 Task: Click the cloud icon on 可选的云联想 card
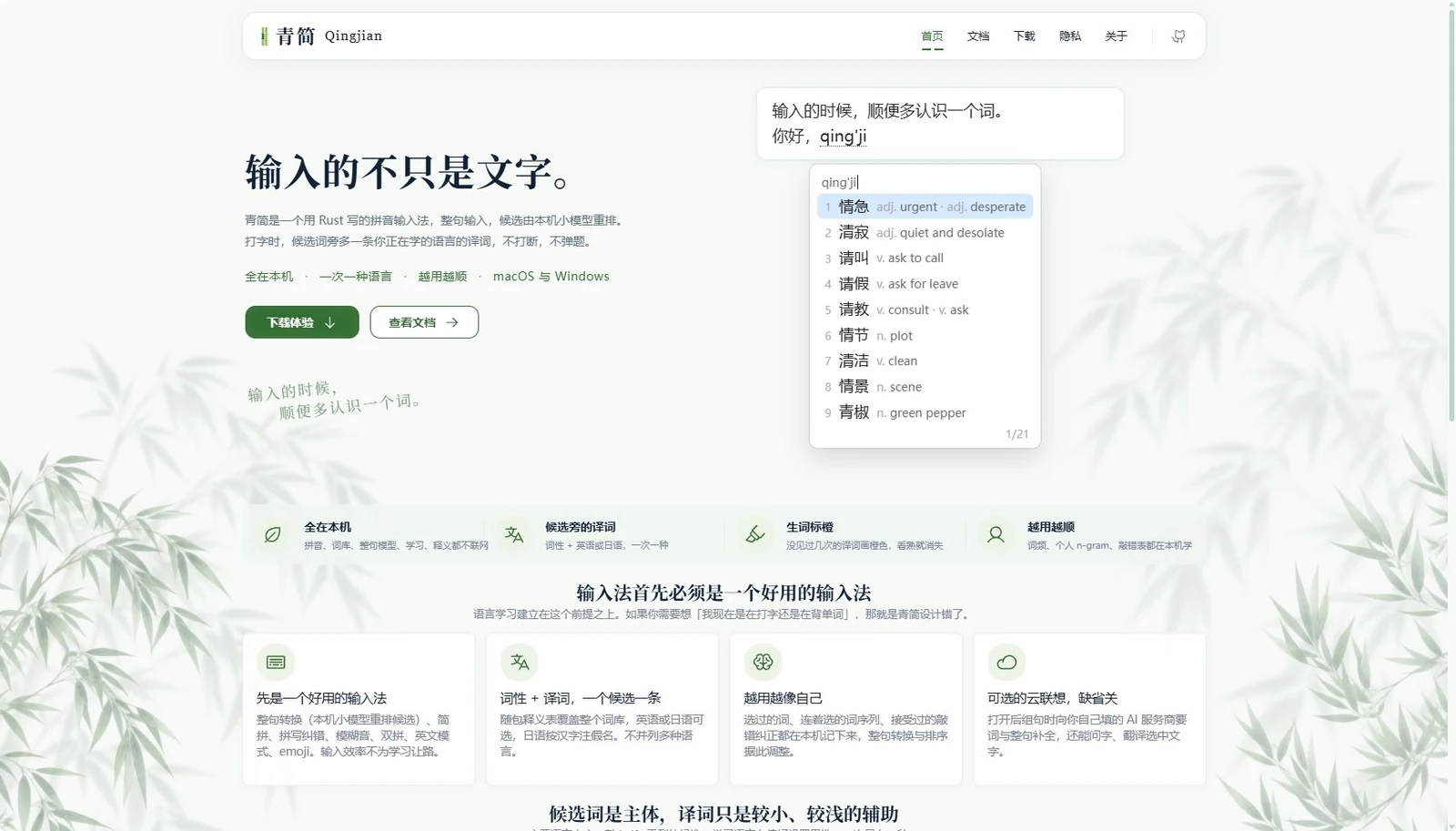[x=1006, y=662]
